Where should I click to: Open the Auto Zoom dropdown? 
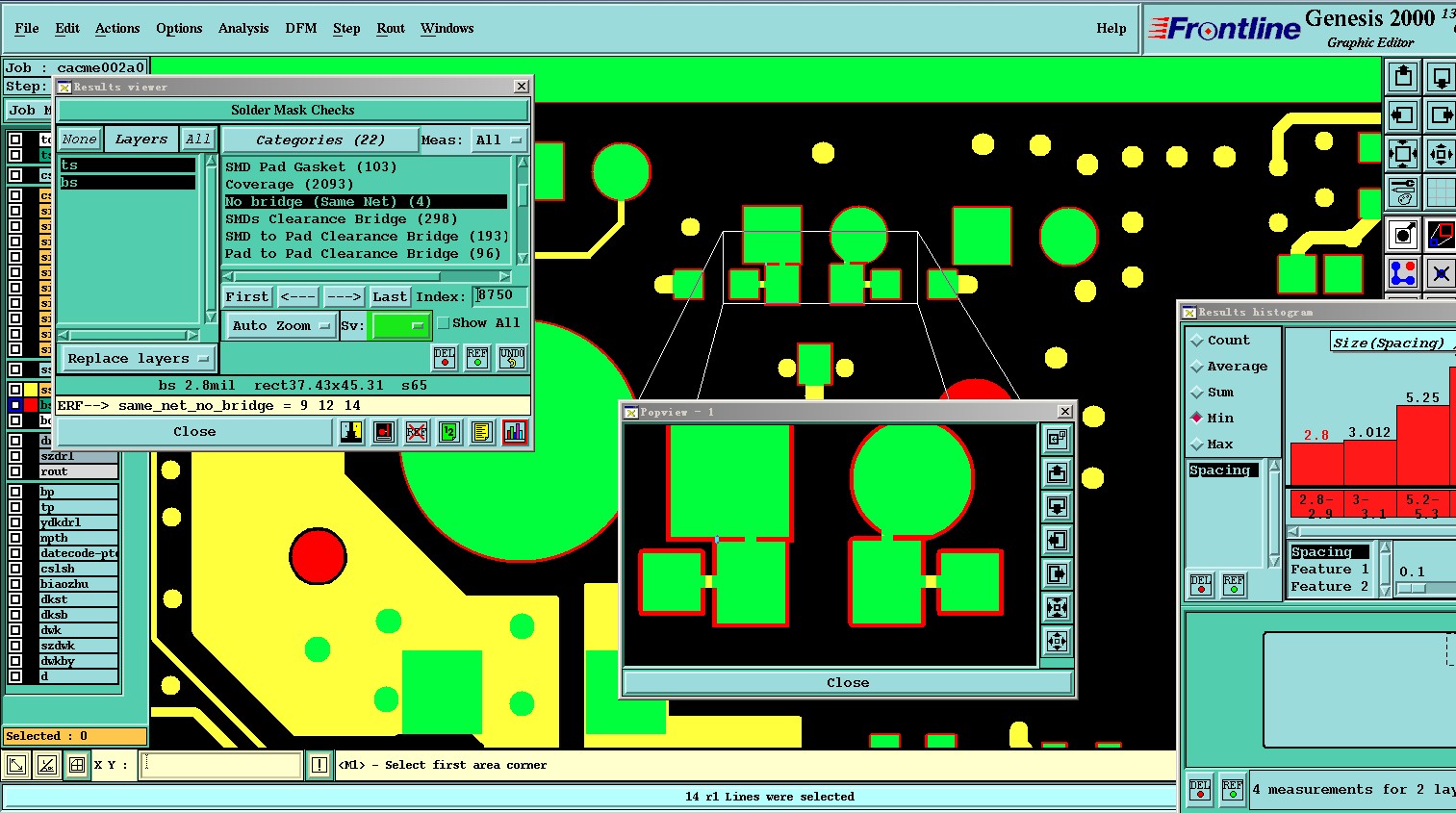[x=281, y=326]
